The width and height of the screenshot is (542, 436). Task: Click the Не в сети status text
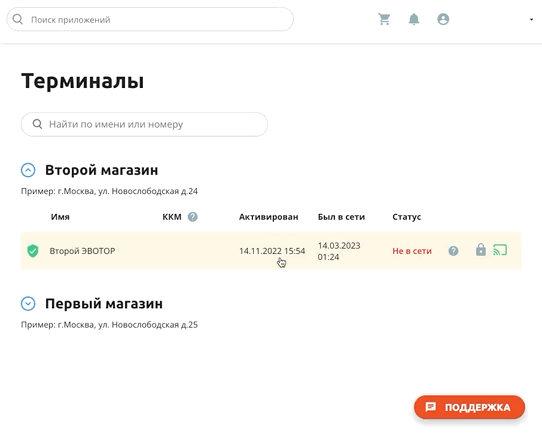pyautogui.click(x=412, y=251)
